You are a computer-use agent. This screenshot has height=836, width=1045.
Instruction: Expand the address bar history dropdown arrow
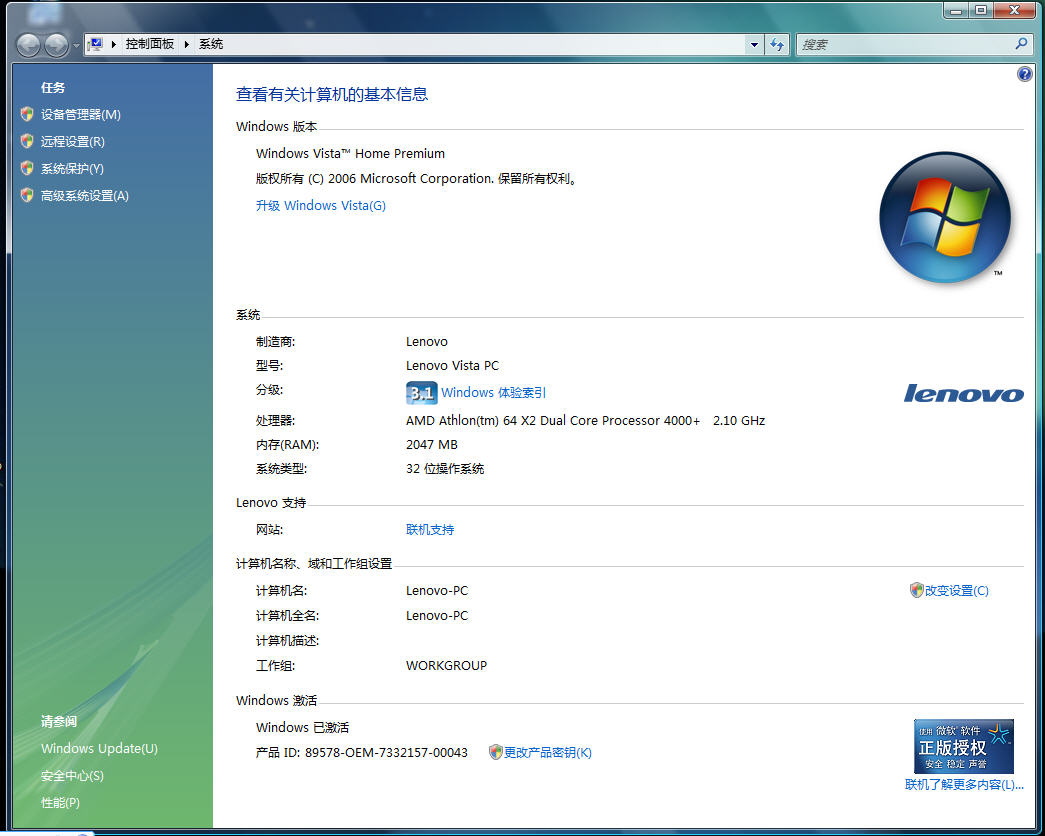[x=754, y=45]
